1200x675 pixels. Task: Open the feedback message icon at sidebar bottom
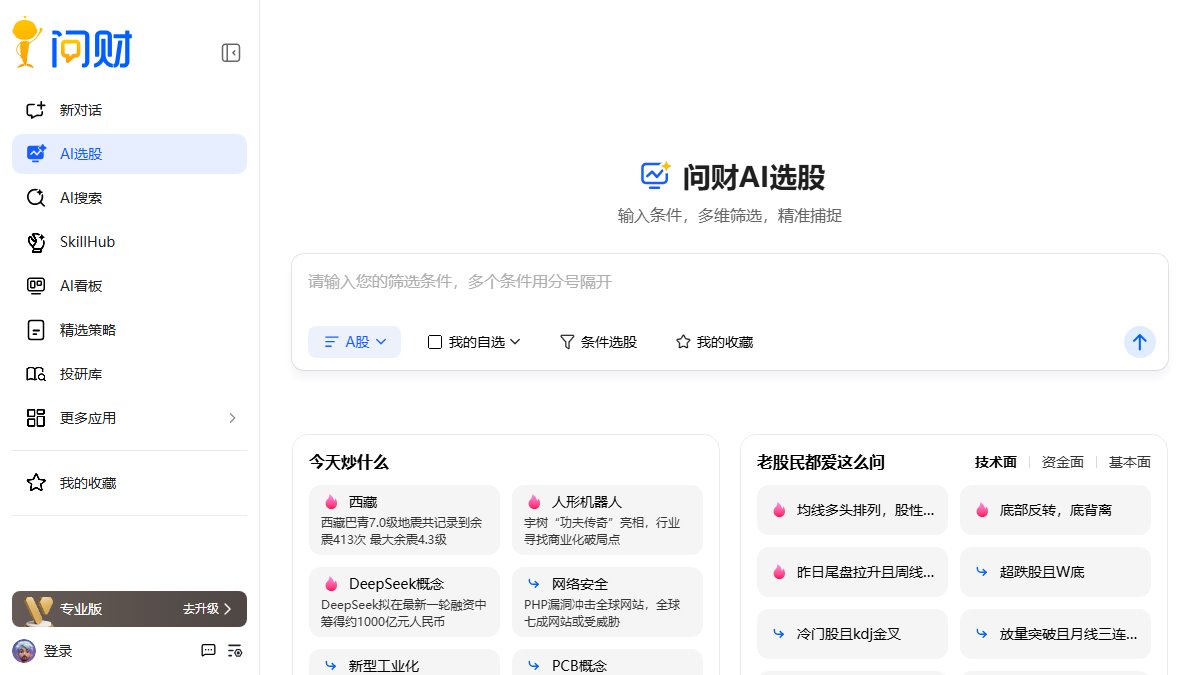[x=208, y=651]
